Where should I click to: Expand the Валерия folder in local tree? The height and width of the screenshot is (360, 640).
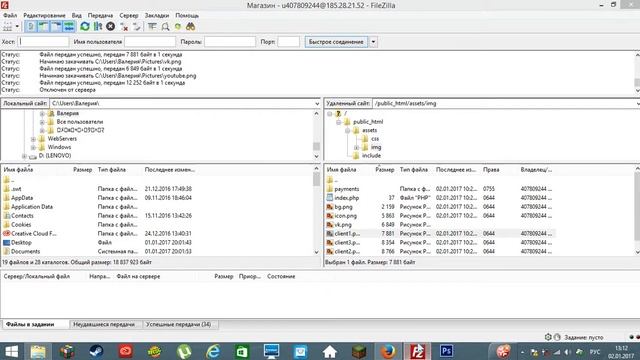(42, 113)
